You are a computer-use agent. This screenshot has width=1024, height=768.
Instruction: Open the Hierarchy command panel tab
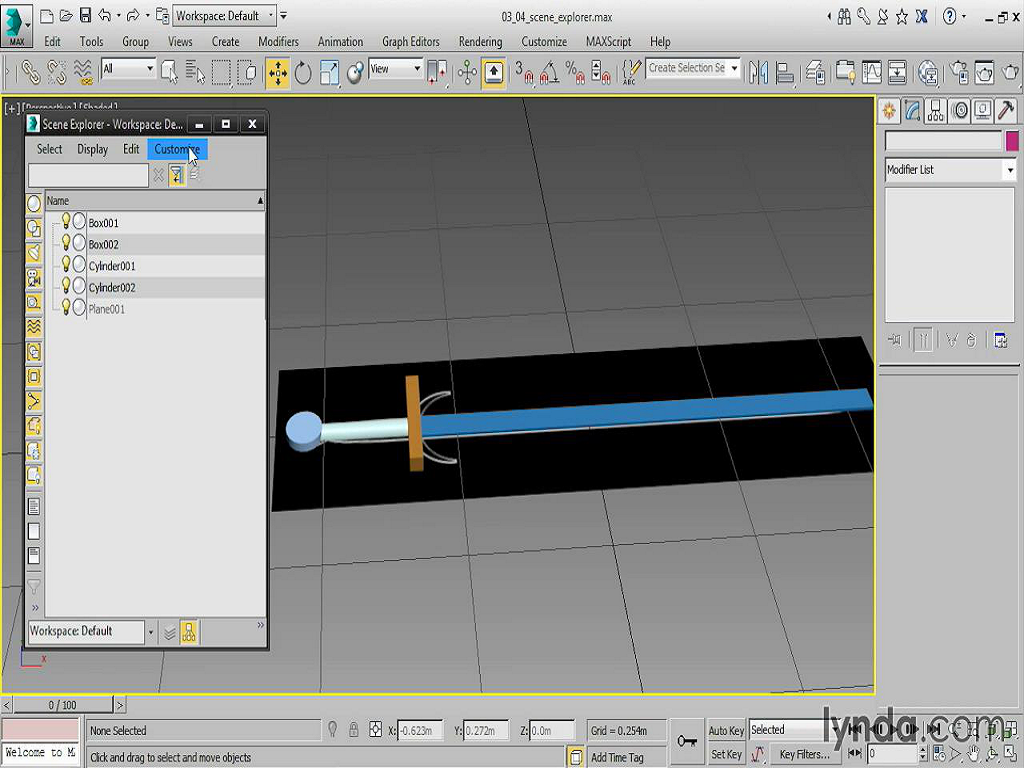[935, 110]
